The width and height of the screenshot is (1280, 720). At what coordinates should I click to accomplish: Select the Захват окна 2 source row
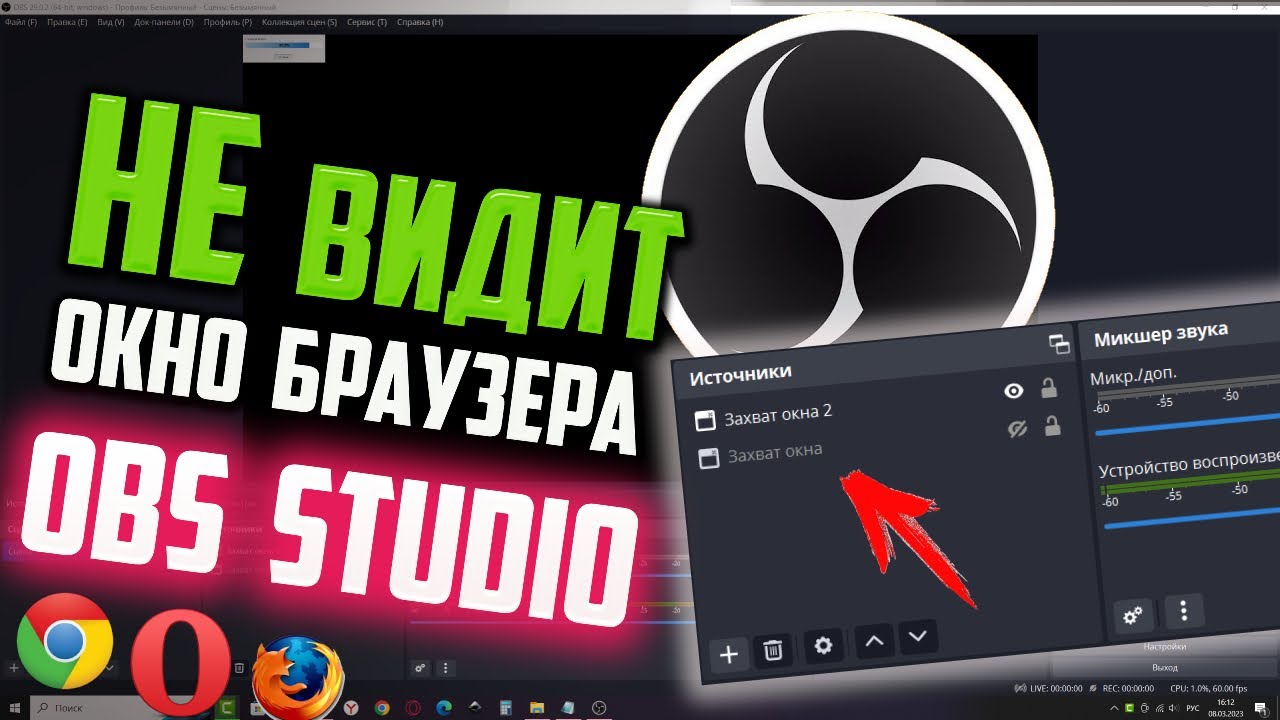point(878,404)
